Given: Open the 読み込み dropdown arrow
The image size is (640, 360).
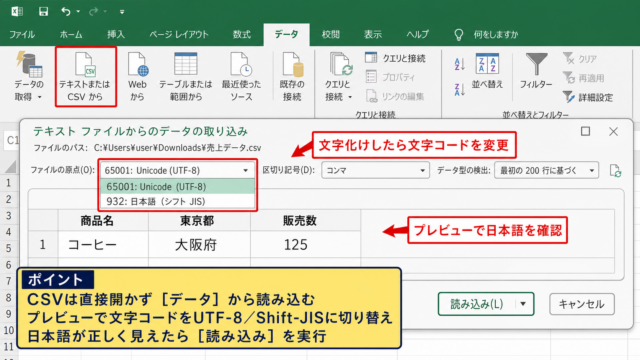Looking at the screenshot, I should [524, 304].
